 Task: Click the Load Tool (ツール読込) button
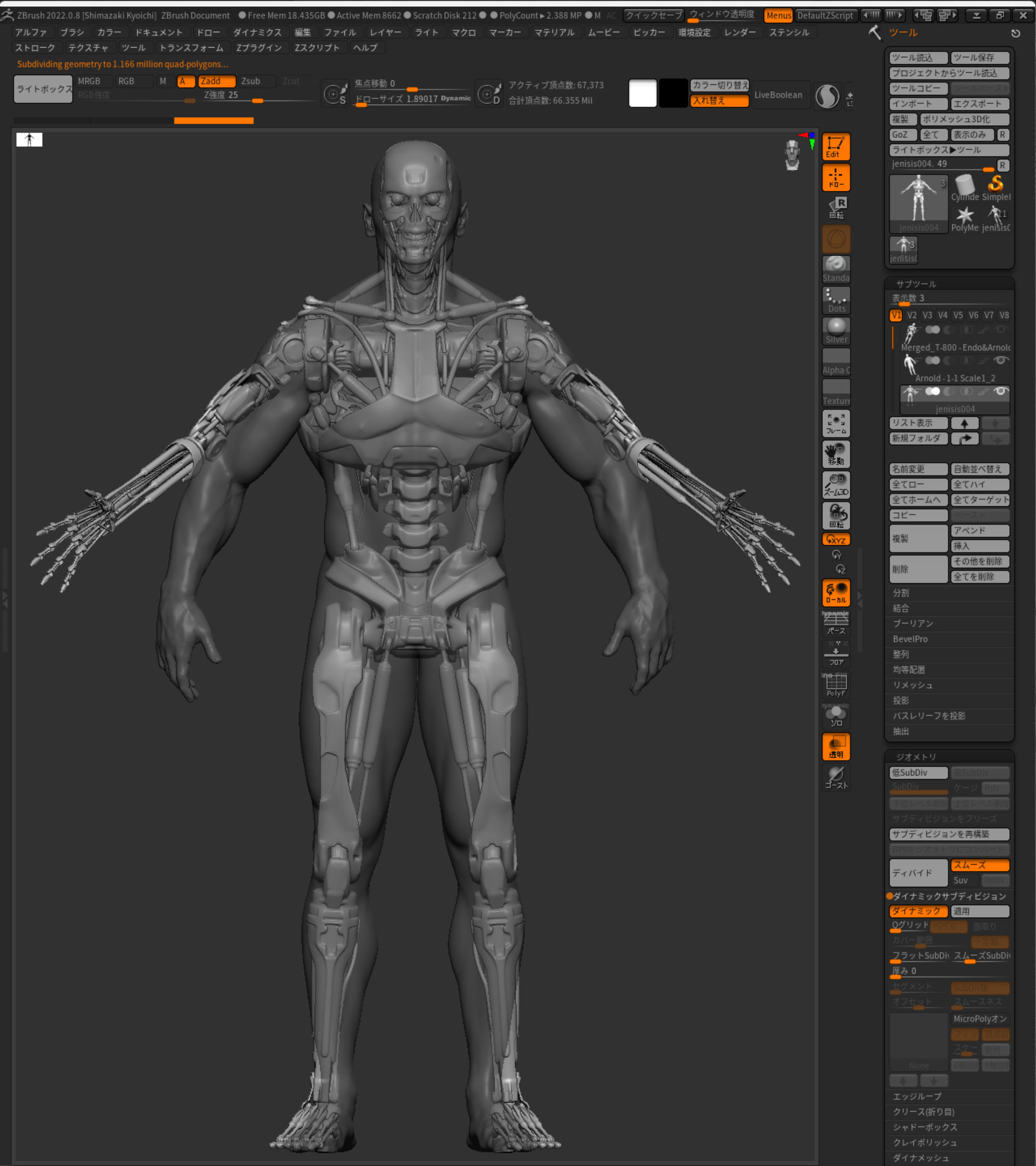coord(918,58)
